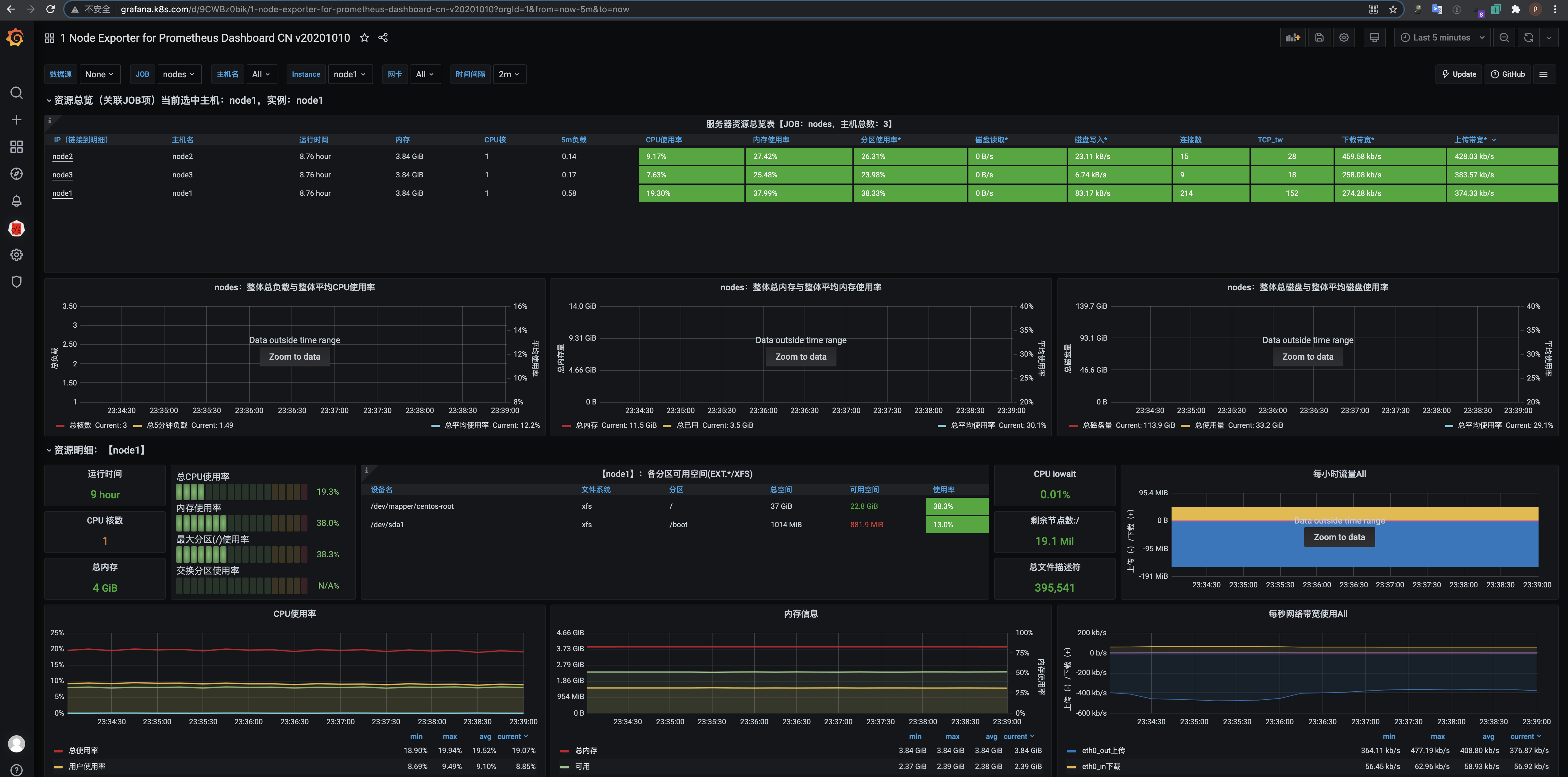Screen dimensions: 1568x777
Task: Open the hostname All dropdown
Action: [262, 74]
